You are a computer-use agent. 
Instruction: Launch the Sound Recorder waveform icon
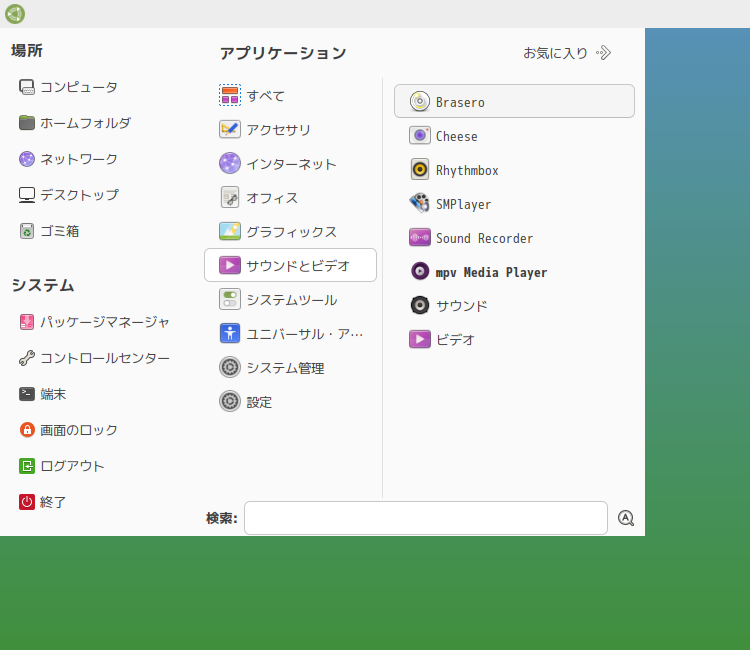[x=419, y=237]
